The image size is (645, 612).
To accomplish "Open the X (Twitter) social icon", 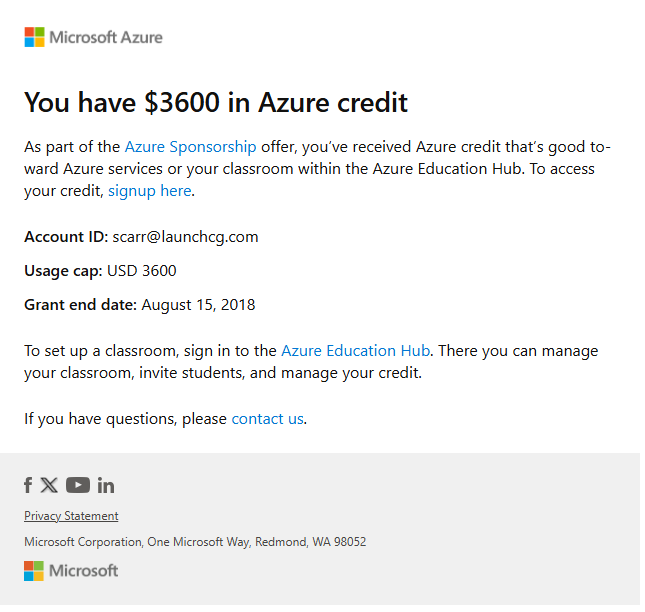I will coord(49,485).
